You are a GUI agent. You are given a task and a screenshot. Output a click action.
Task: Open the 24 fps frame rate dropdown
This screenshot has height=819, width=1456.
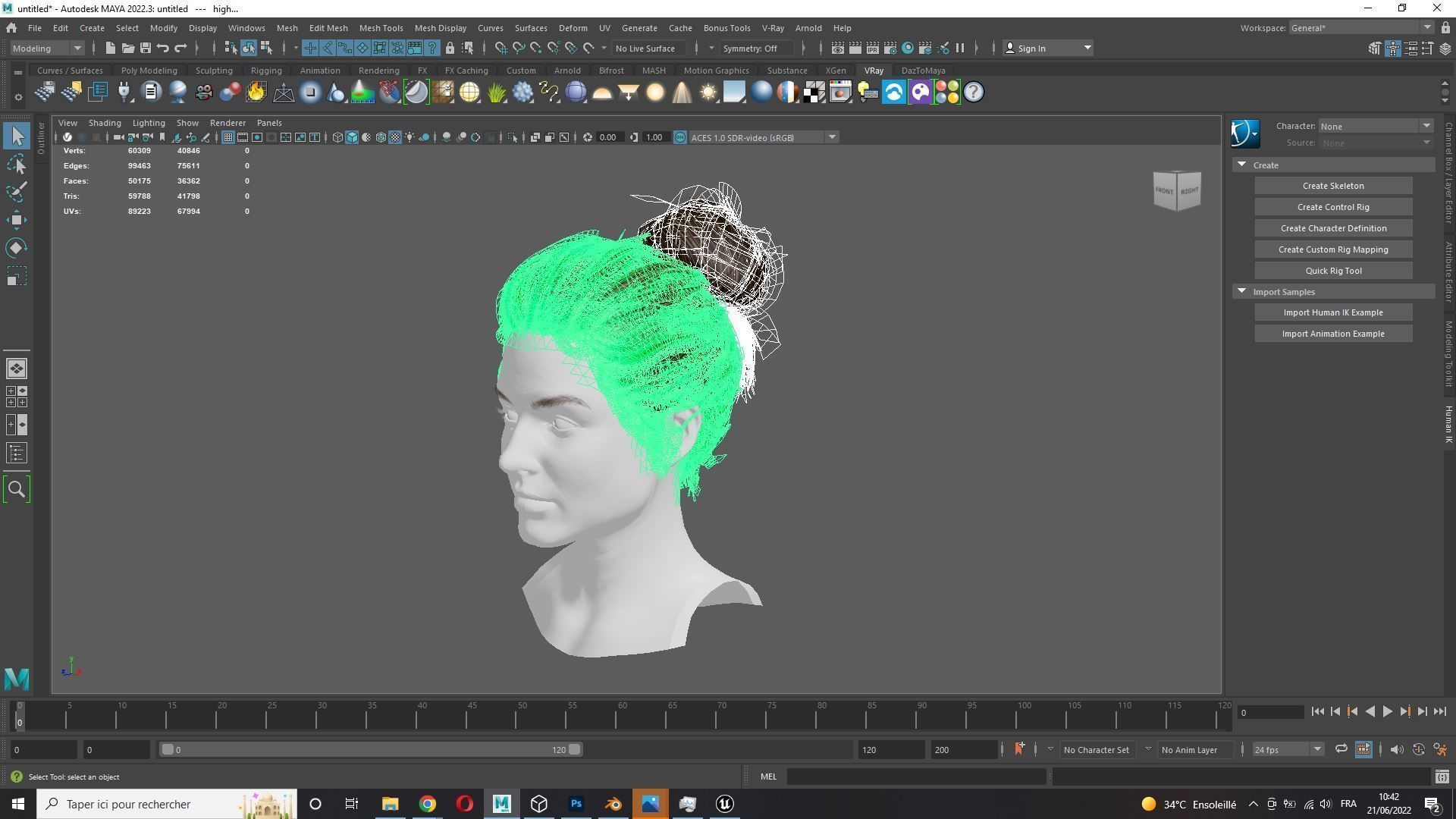[x=1288, y=750]
